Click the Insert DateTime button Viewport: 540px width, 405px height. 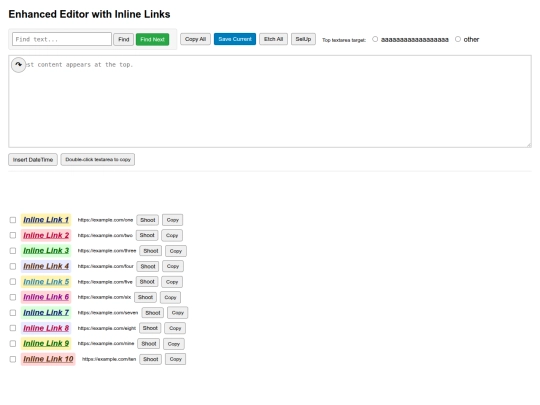click(33, 159)
